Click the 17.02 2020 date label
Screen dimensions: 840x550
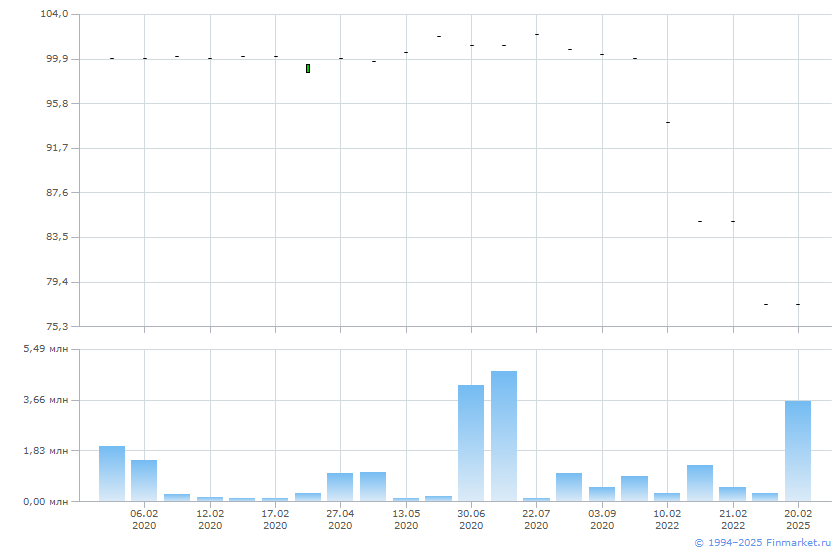(x=275, y=519)
